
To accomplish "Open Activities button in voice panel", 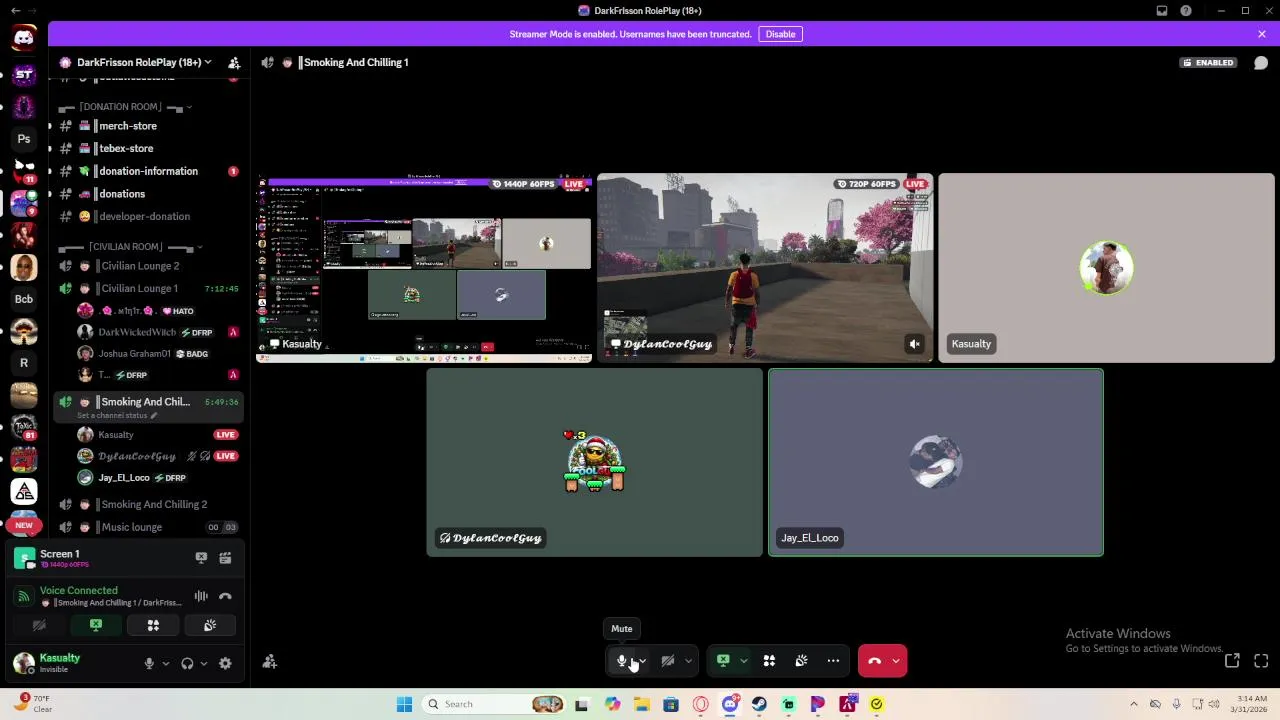I will (x=153, y=625).
